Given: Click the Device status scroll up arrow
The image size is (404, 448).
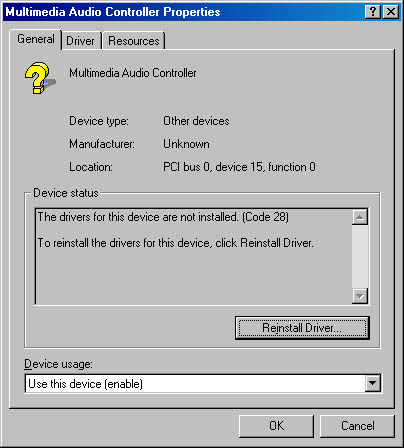Looking at the screenshot, I should point(360,217).
